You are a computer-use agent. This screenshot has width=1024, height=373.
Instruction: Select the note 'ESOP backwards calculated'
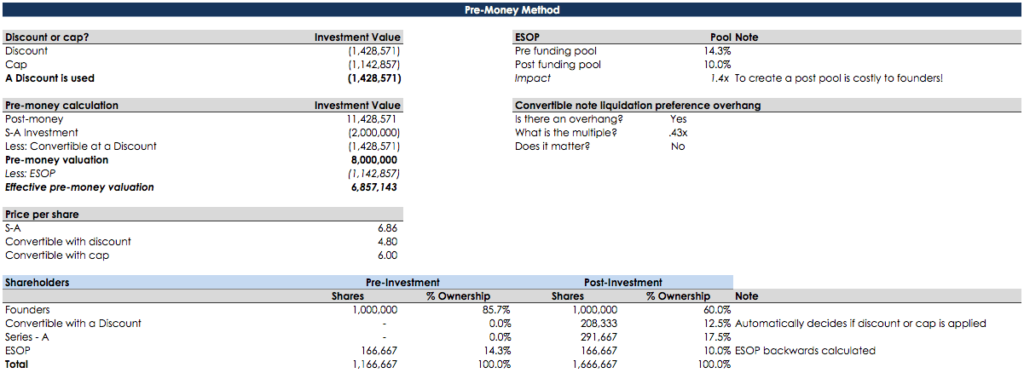(805, 351)
